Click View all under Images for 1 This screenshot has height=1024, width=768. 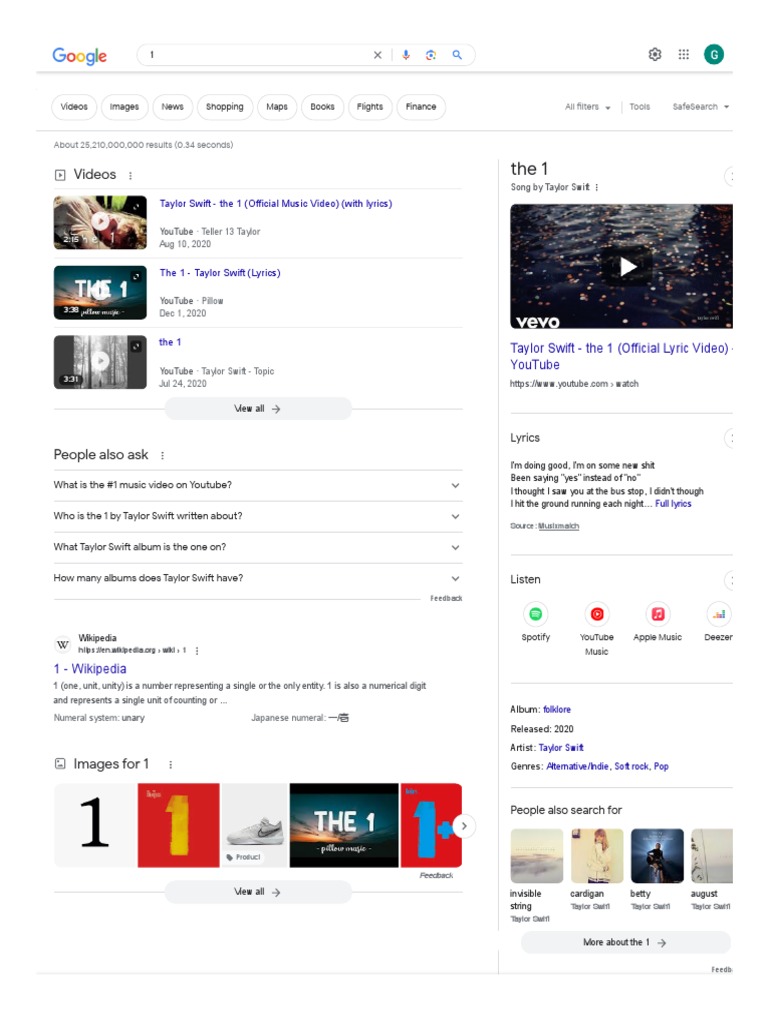click(x=258, y=892)
